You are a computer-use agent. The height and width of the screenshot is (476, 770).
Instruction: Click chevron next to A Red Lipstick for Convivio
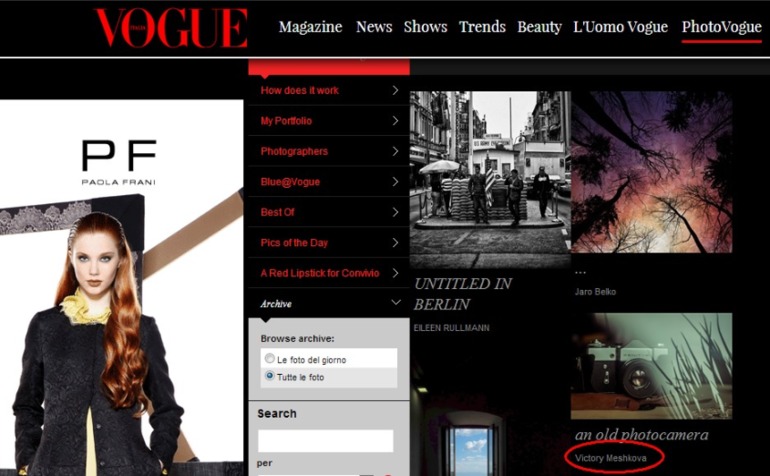coord(395,273)
